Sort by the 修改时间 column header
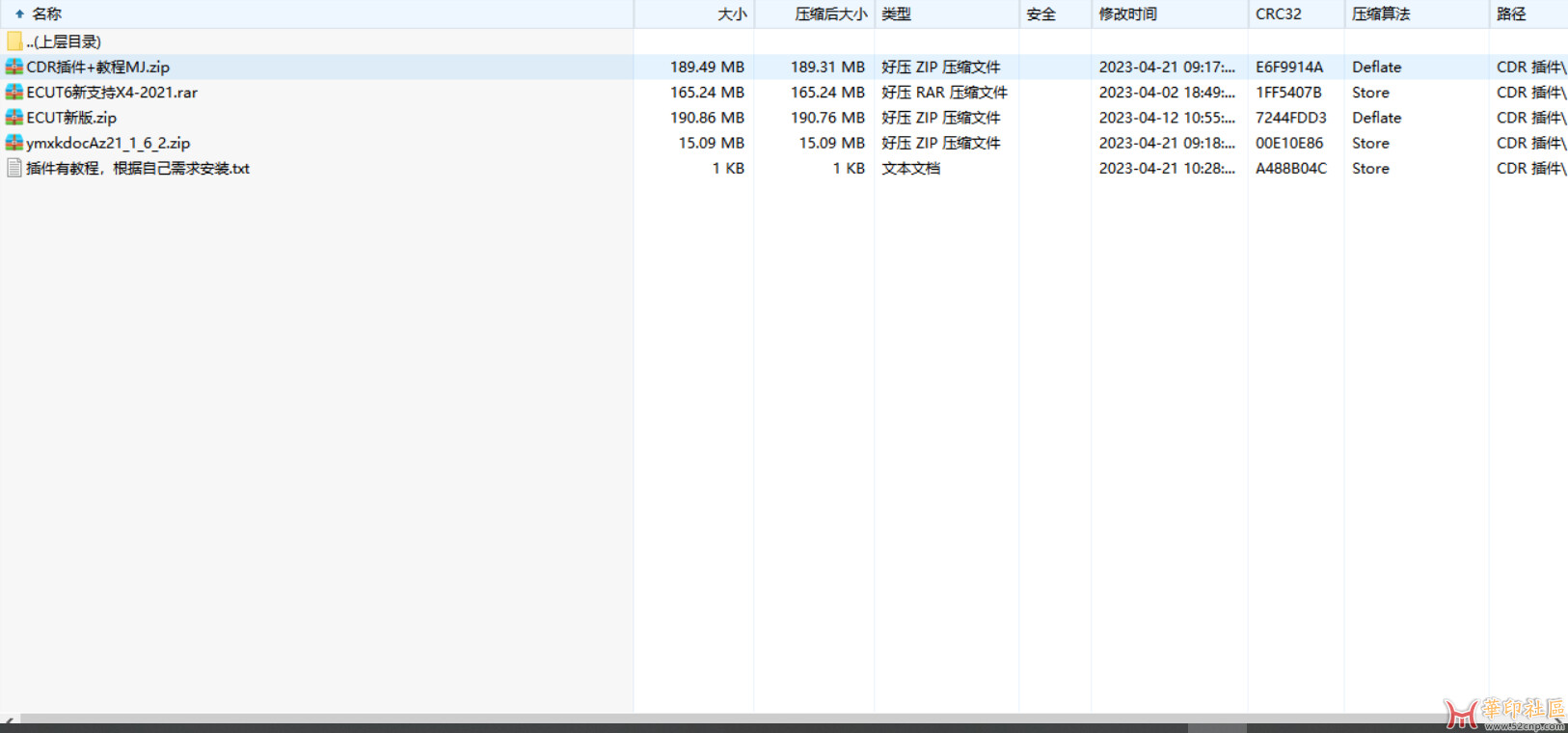This screenshot has width=1568, height=733. pos(1170,14)
